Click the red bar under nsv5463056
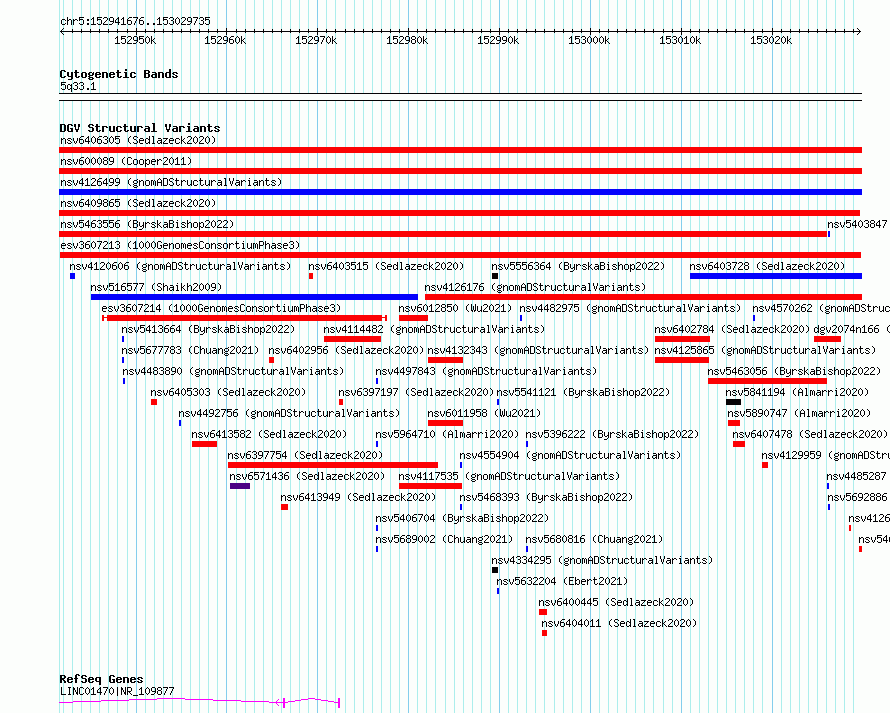The width and height of the screenshot is (890, 713). [767, 381]
